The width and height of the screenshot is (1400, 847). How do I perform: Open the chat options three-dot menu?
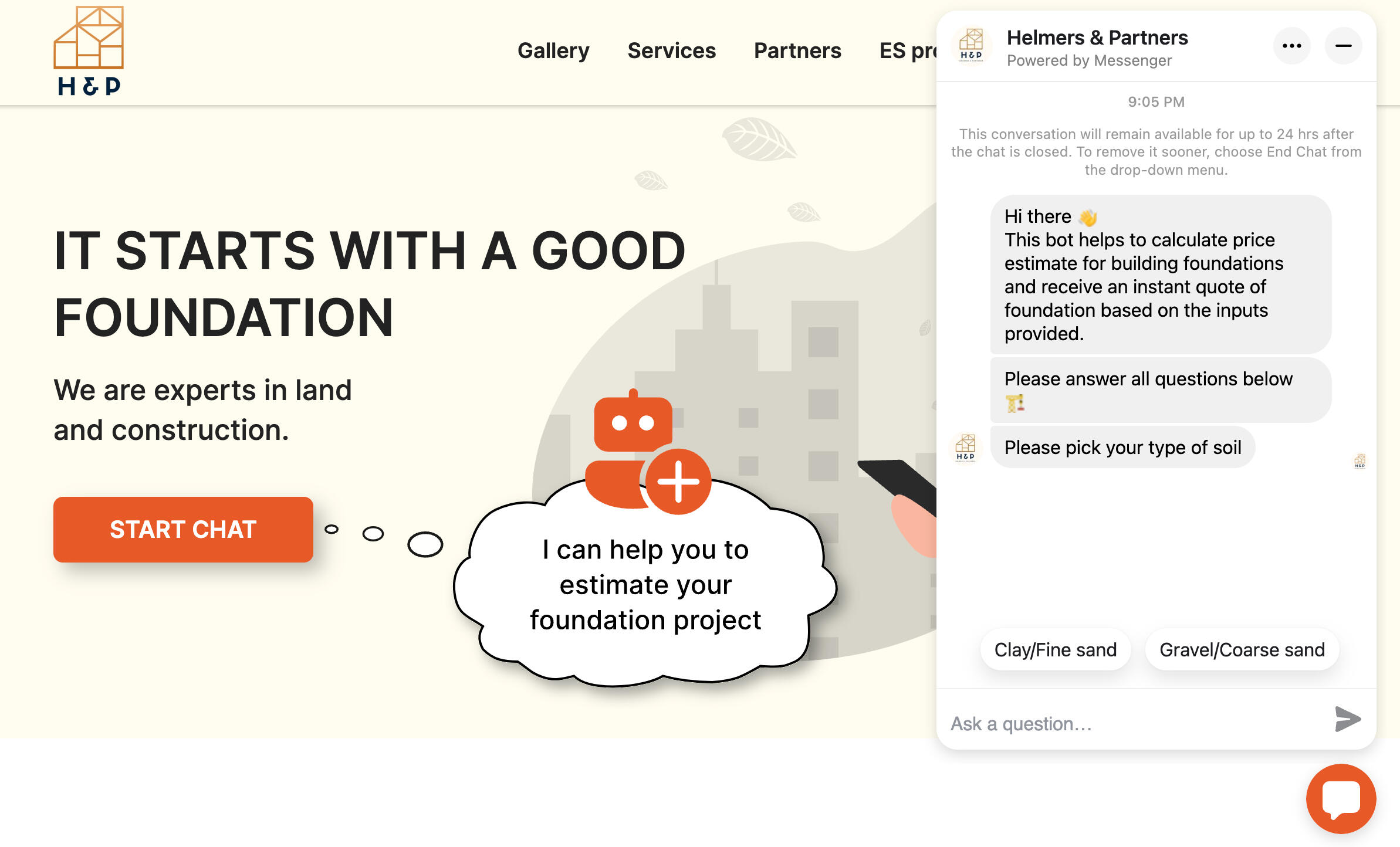(x=1291, y=46)
